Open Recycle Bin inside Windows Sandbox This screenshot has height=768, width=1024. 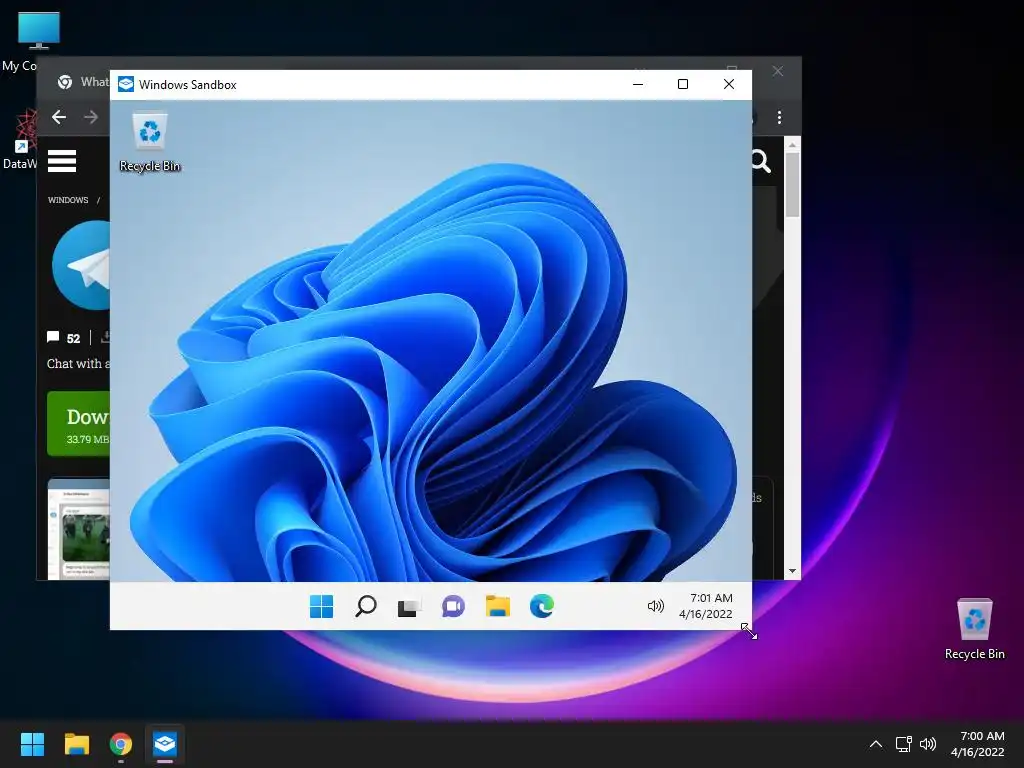[150, 142]
